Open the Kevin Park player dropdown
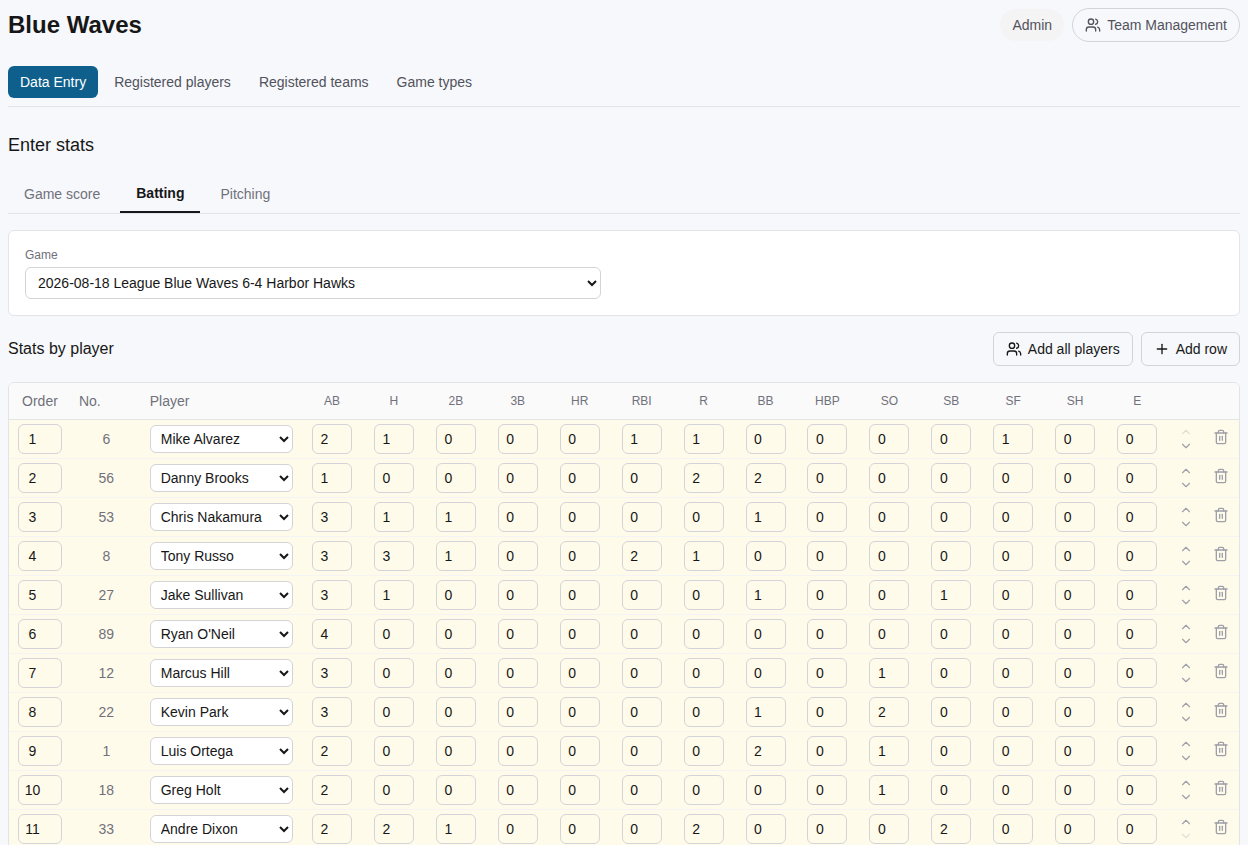This screenshot has height=845, width=1248. [x=222, y=712]
